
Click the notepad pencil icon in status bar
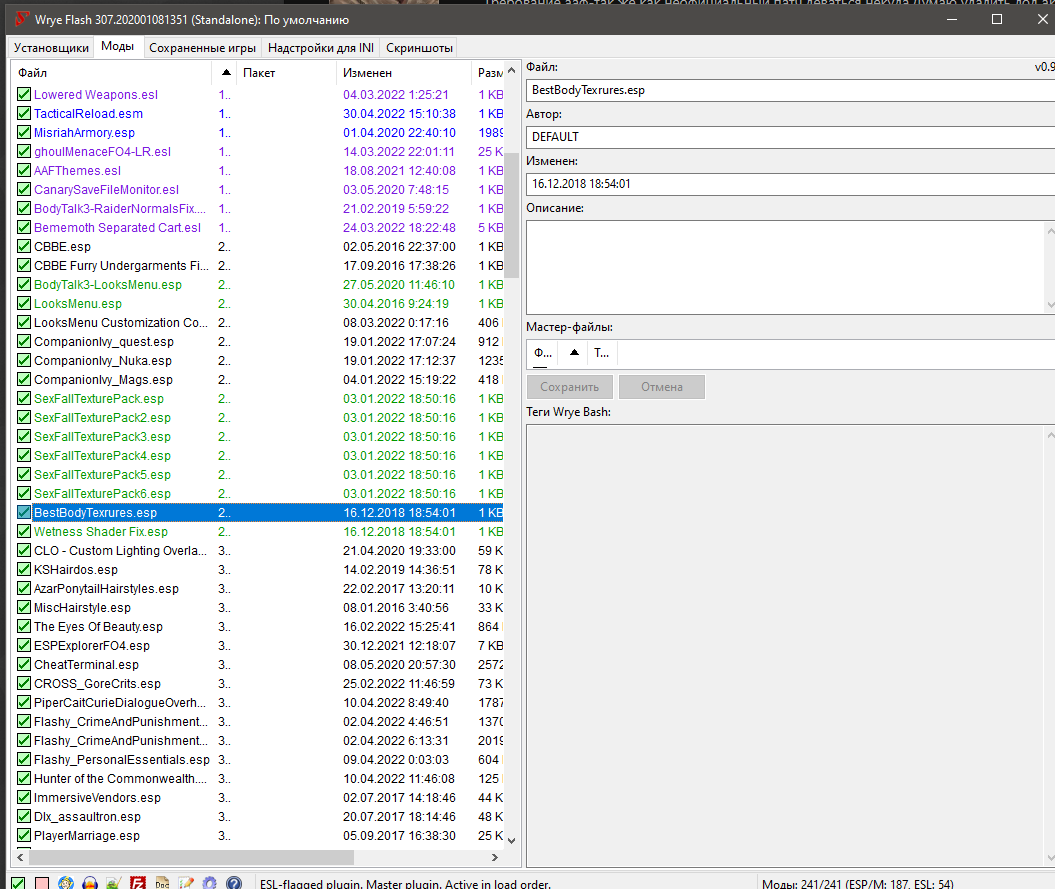tap(186, 883)
